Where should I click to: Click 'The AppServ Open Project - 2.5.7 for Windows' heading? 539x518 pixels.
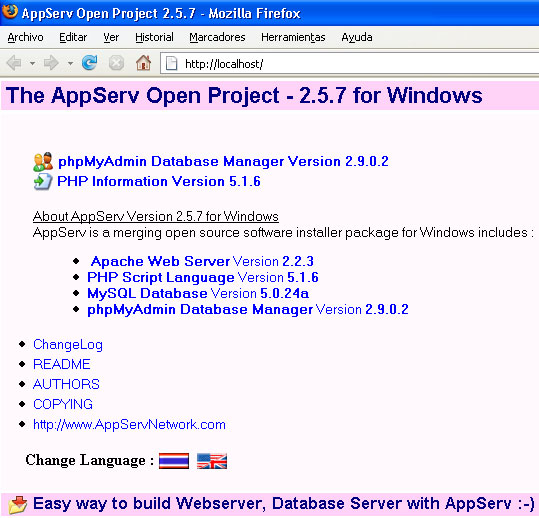(244, 95)
